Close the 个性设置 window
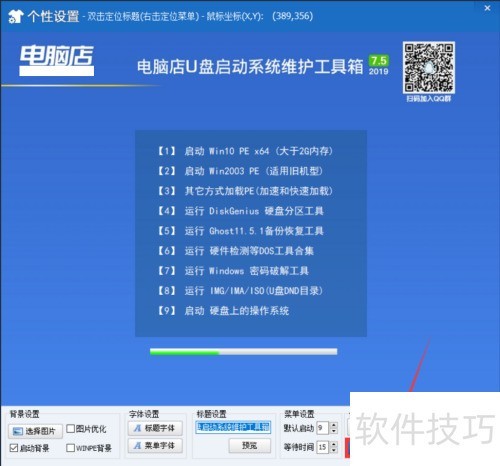This screenshot has height=466, width=500. coord(487,8)
